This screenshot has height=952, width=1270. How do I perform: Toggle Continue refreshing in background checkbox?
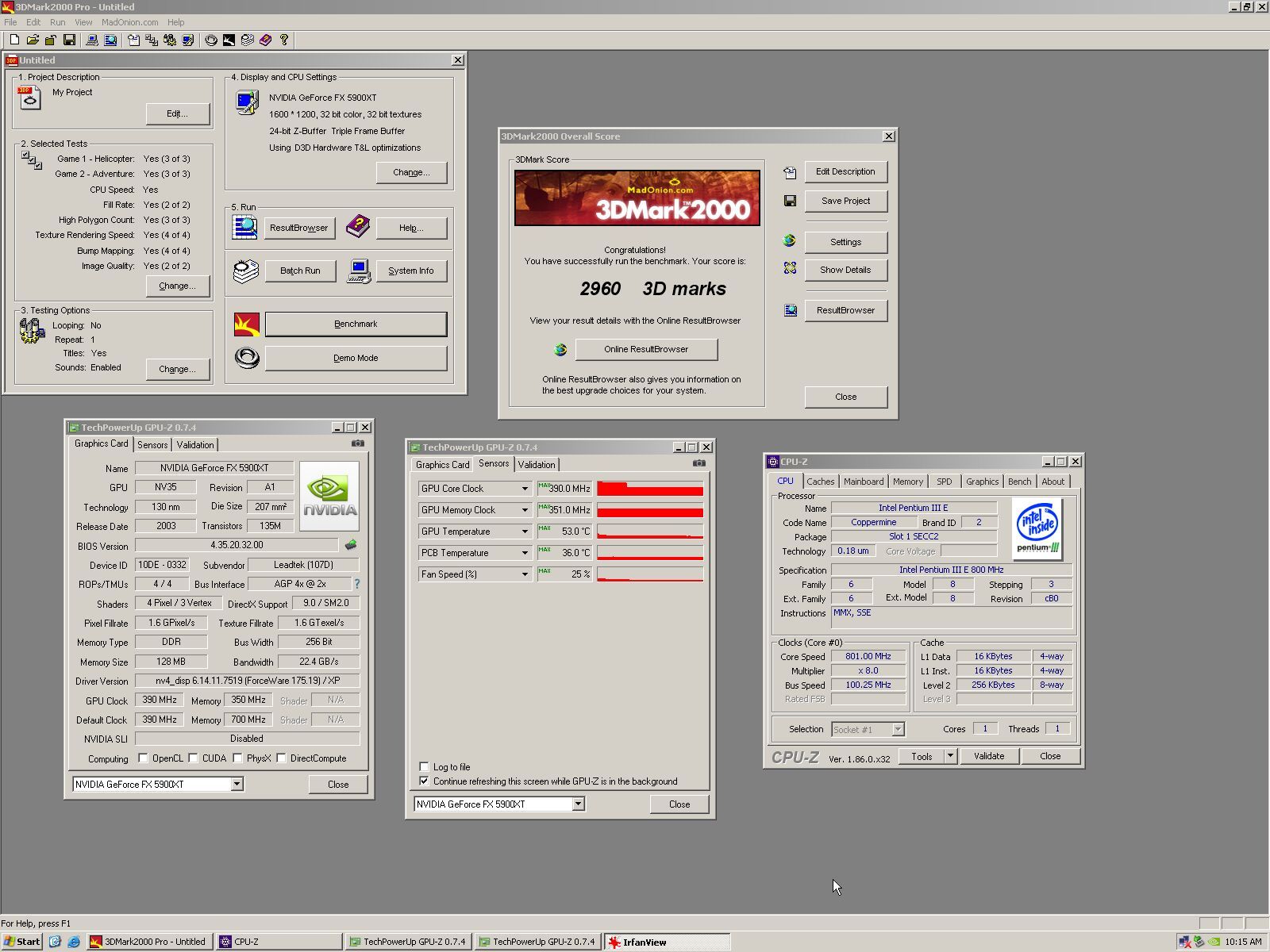click(x=424, y=781)
